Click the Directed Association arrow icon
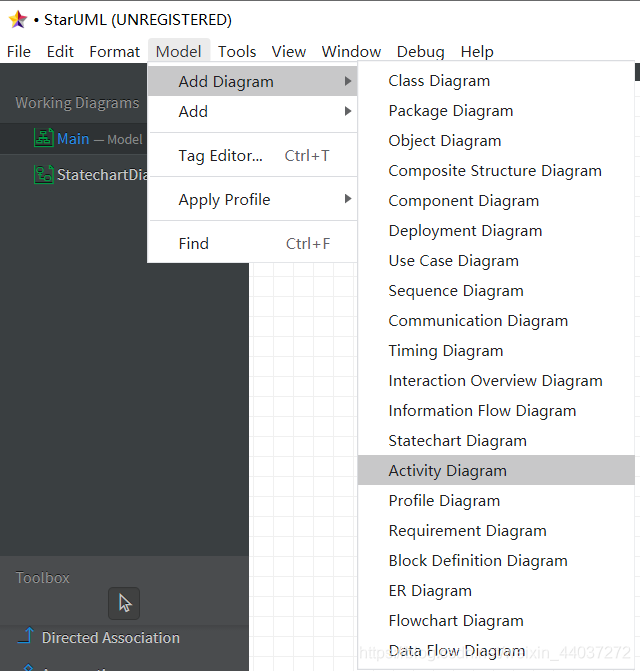640x671 pixels. click(26, 635)
